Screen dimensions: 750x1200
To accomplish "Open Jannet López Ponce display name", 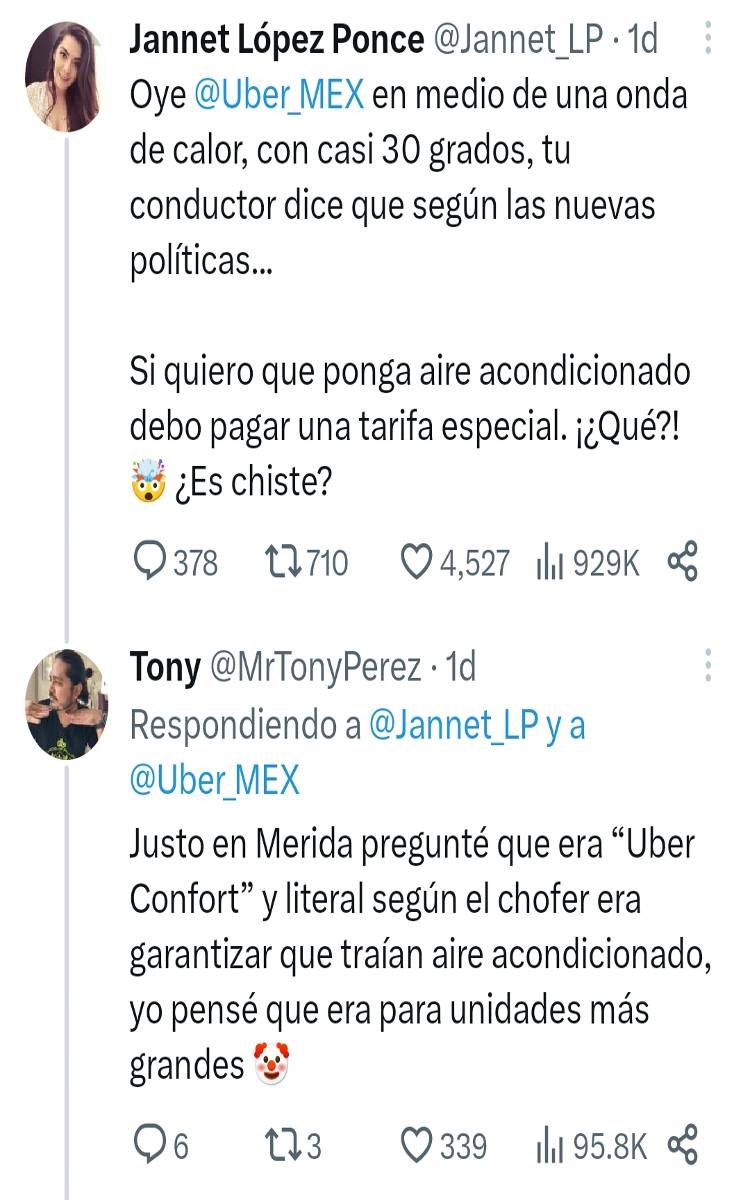I will point(277,40).
